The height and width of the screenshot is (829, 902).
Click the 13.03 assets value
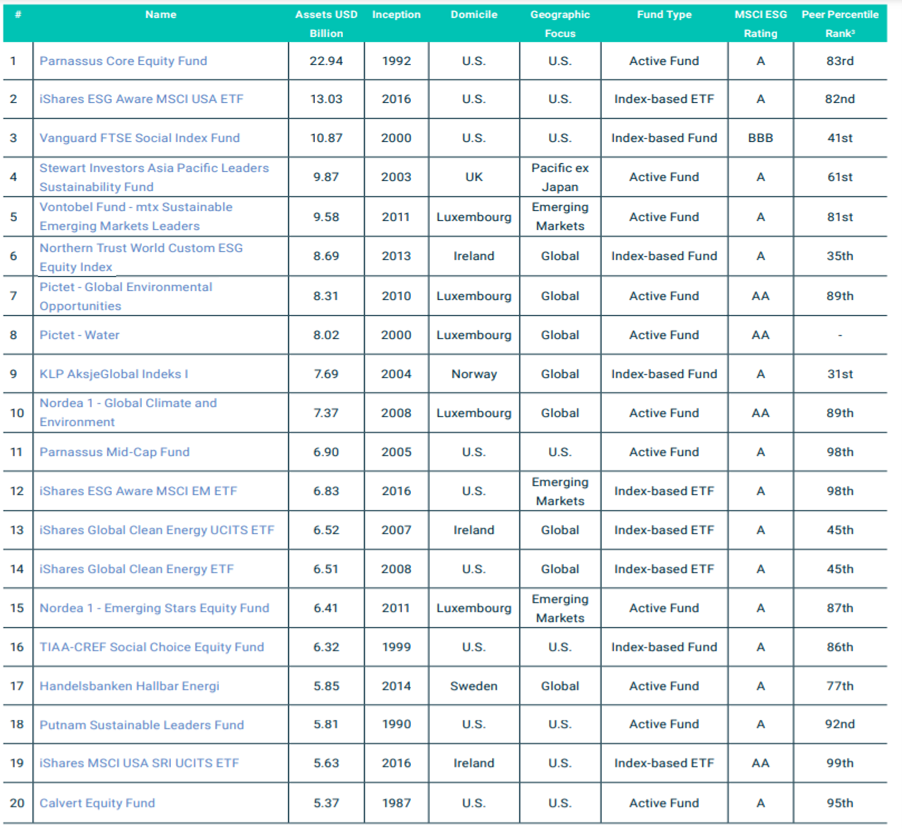(326, 99)
